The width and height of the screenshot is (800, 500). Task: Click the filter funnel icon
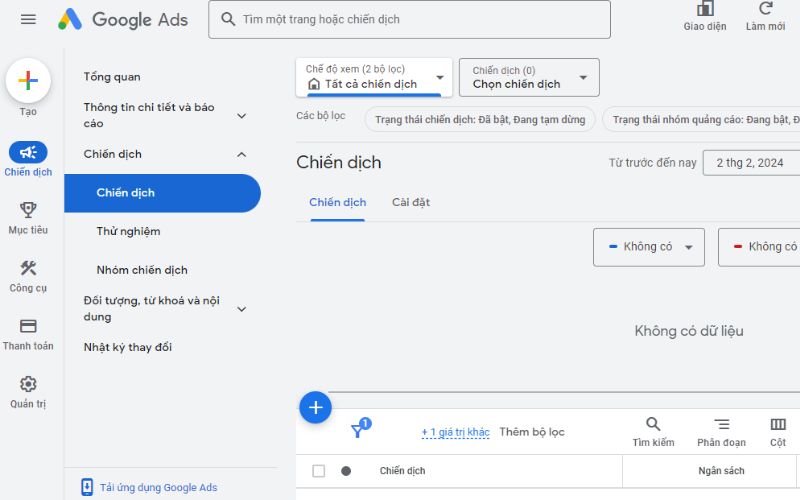click(x=357, y=431)
